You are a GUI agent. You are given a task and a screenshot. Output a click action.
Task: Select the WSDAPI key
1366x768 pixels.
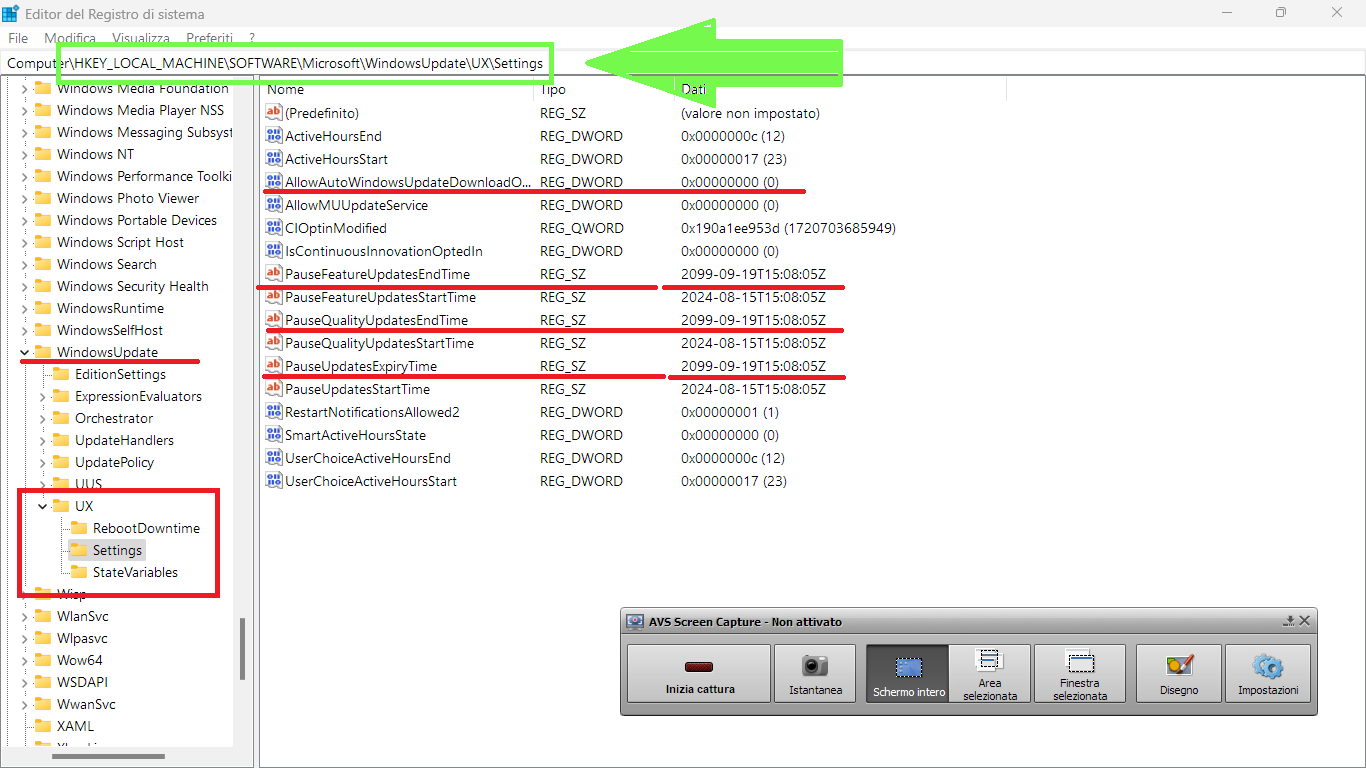tap(83, 682)
